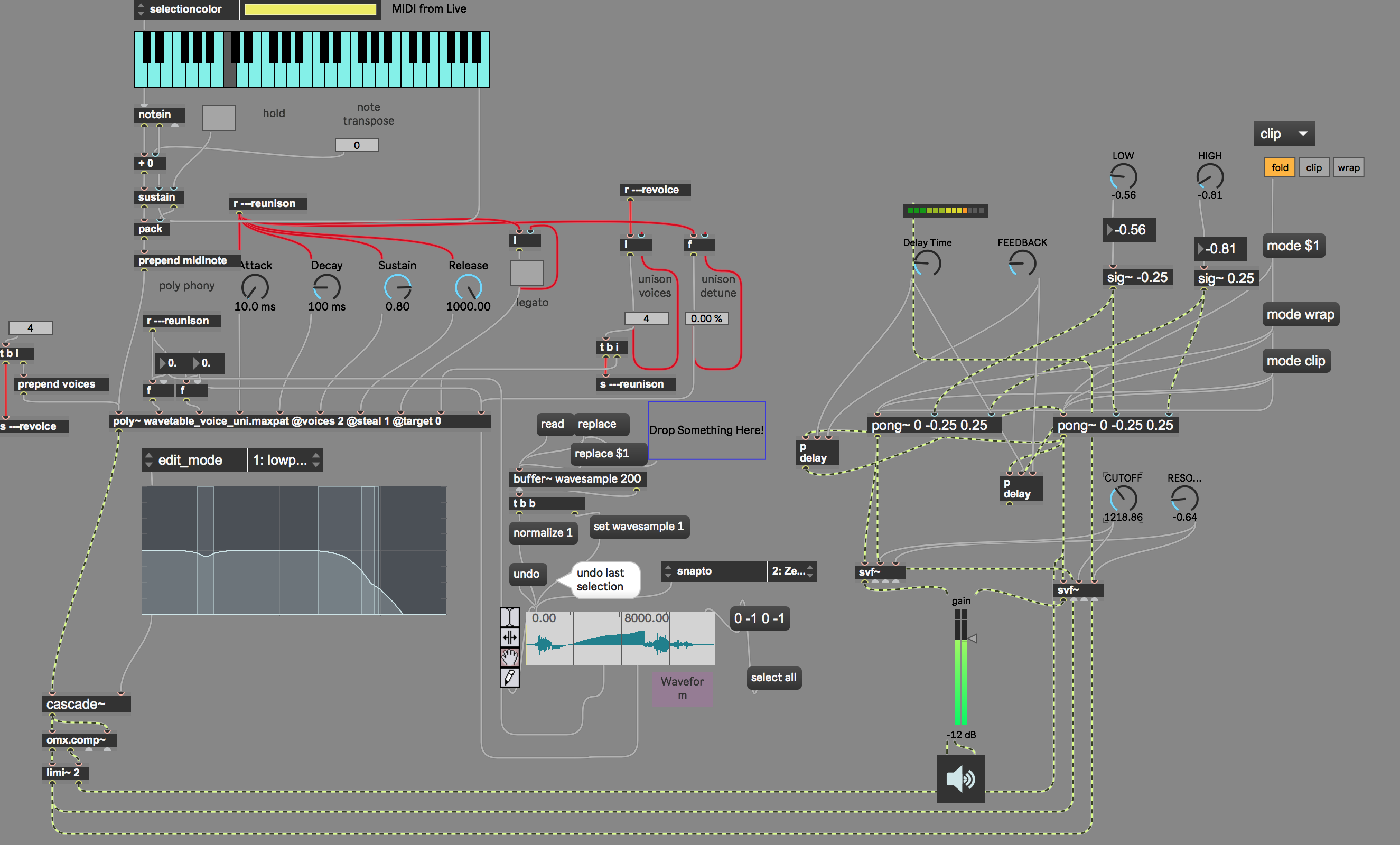The width and height of the screenshot is (1400, 845).
Task: Click the Attack dial knob
Action: pyautogui.click(x=255, y=287)
